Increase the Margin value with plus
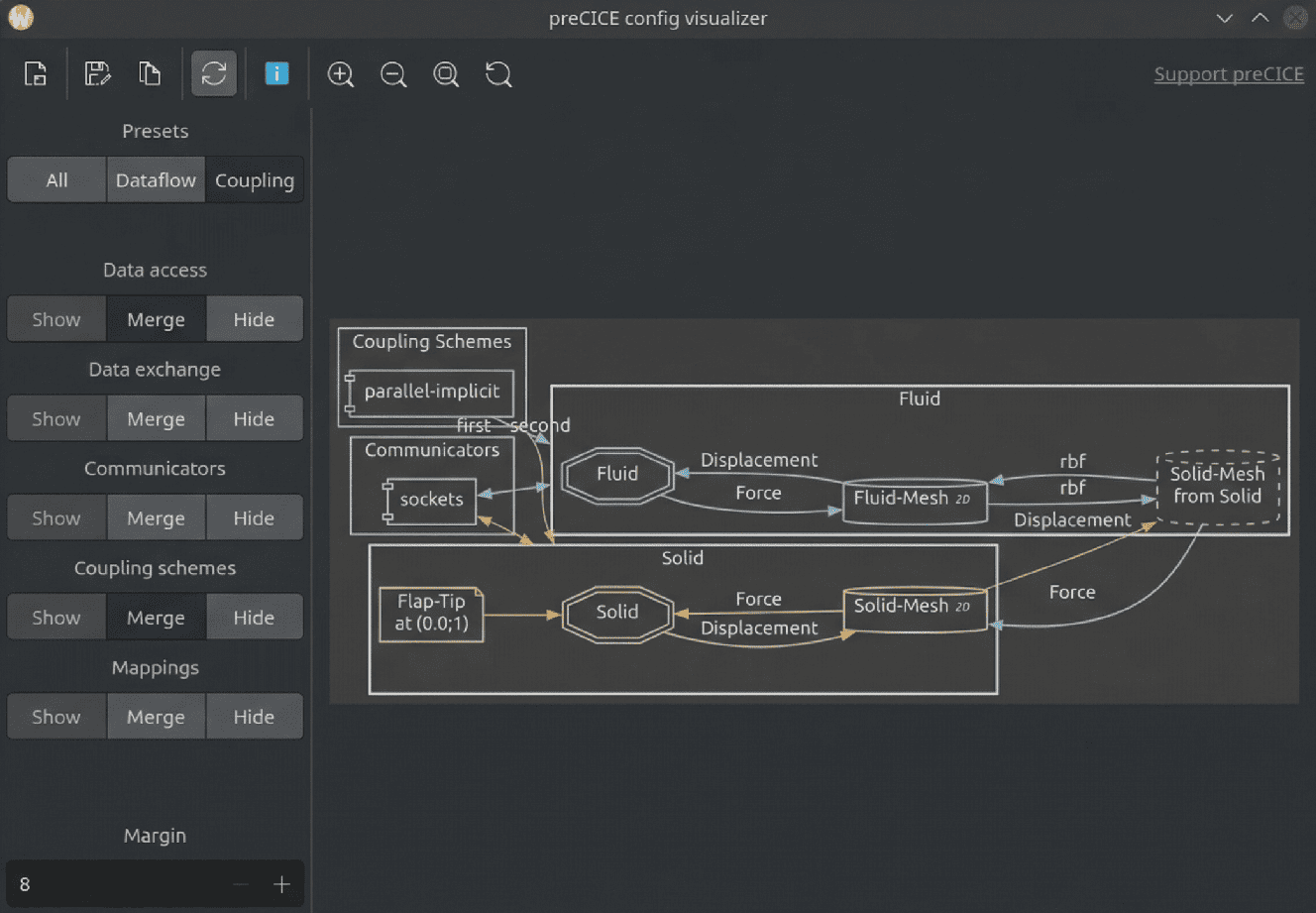This screenshot has width=1316, height=913. click(x=281, y=883)
